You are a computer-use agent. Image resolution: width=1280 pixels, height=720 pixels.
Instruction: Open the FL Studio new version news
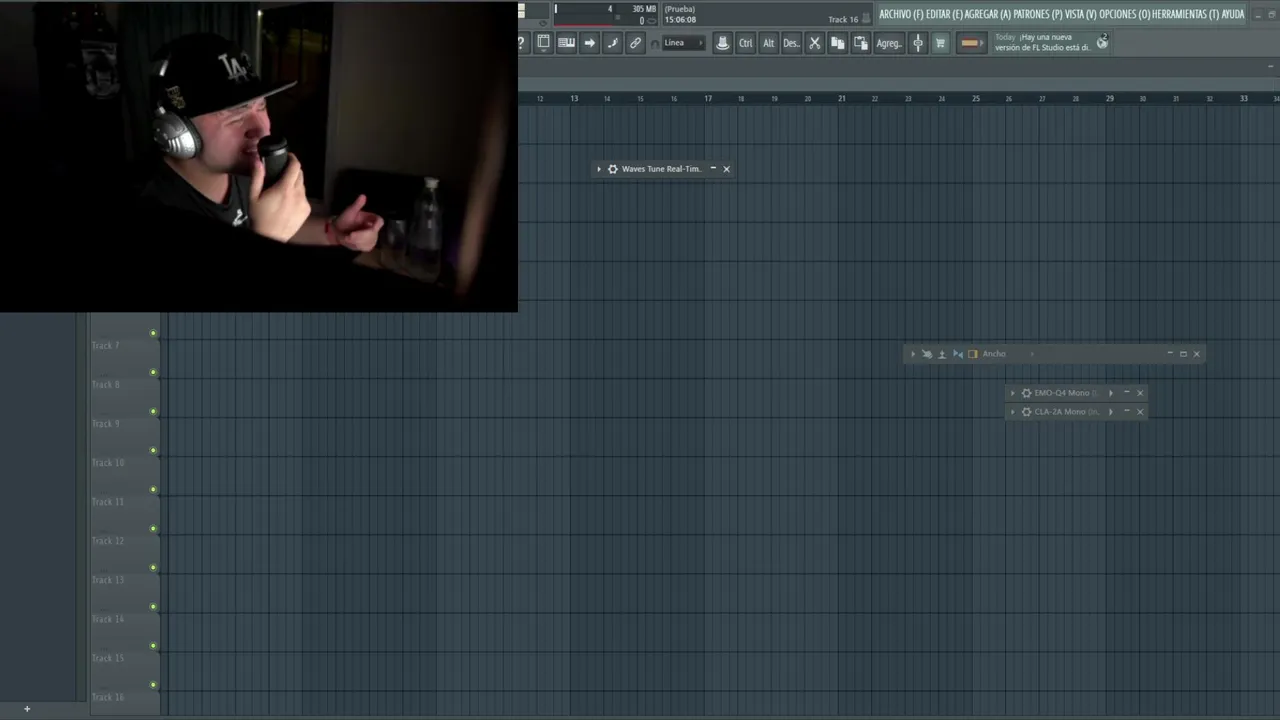(1042, 42)
